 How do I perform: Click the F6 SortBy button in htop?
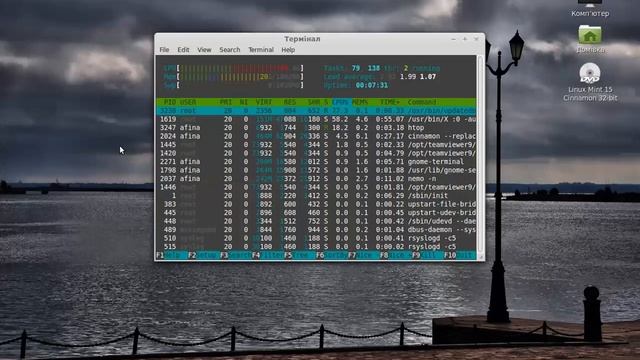[331, 255]
